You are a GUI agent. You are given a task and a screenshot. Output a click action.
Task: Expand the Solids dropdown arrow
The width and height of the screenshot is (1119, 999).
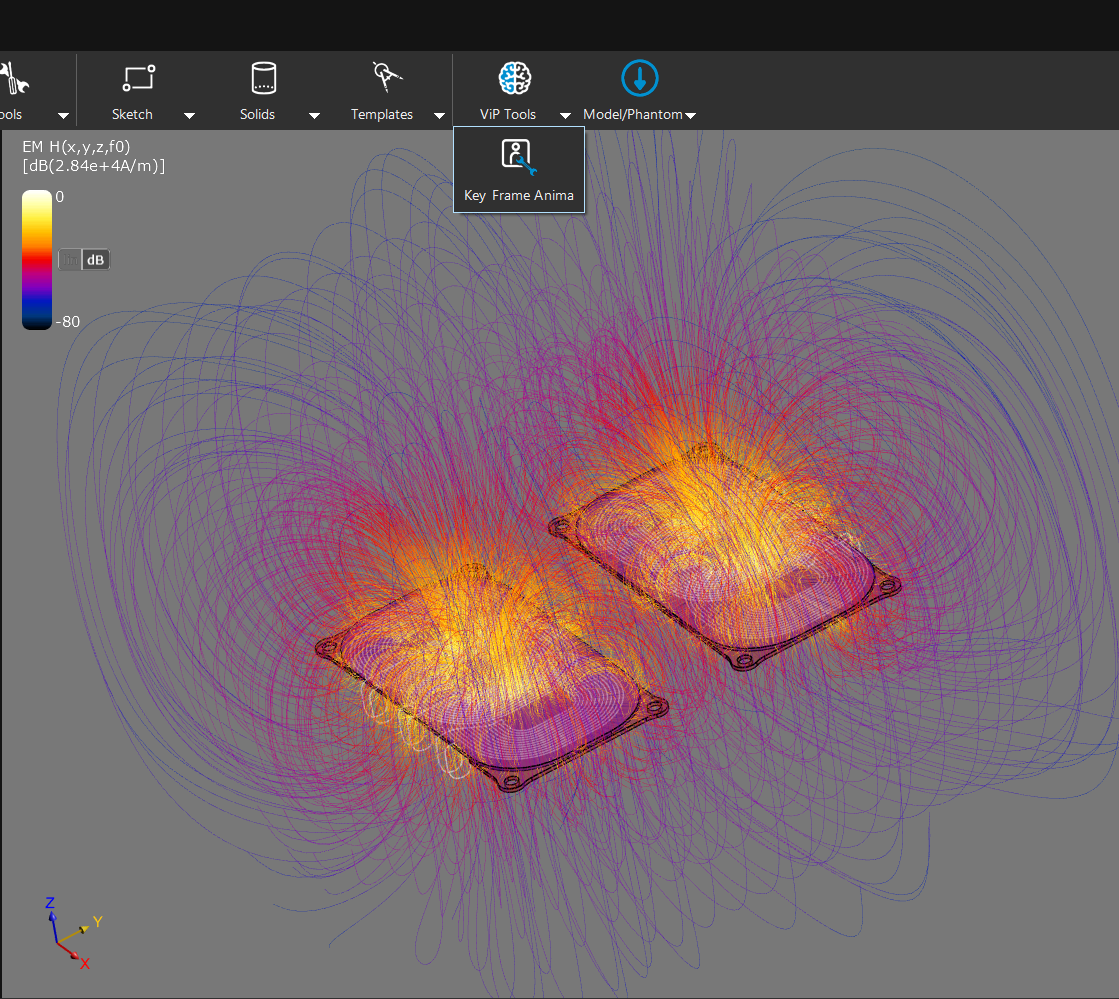point(314,116)
